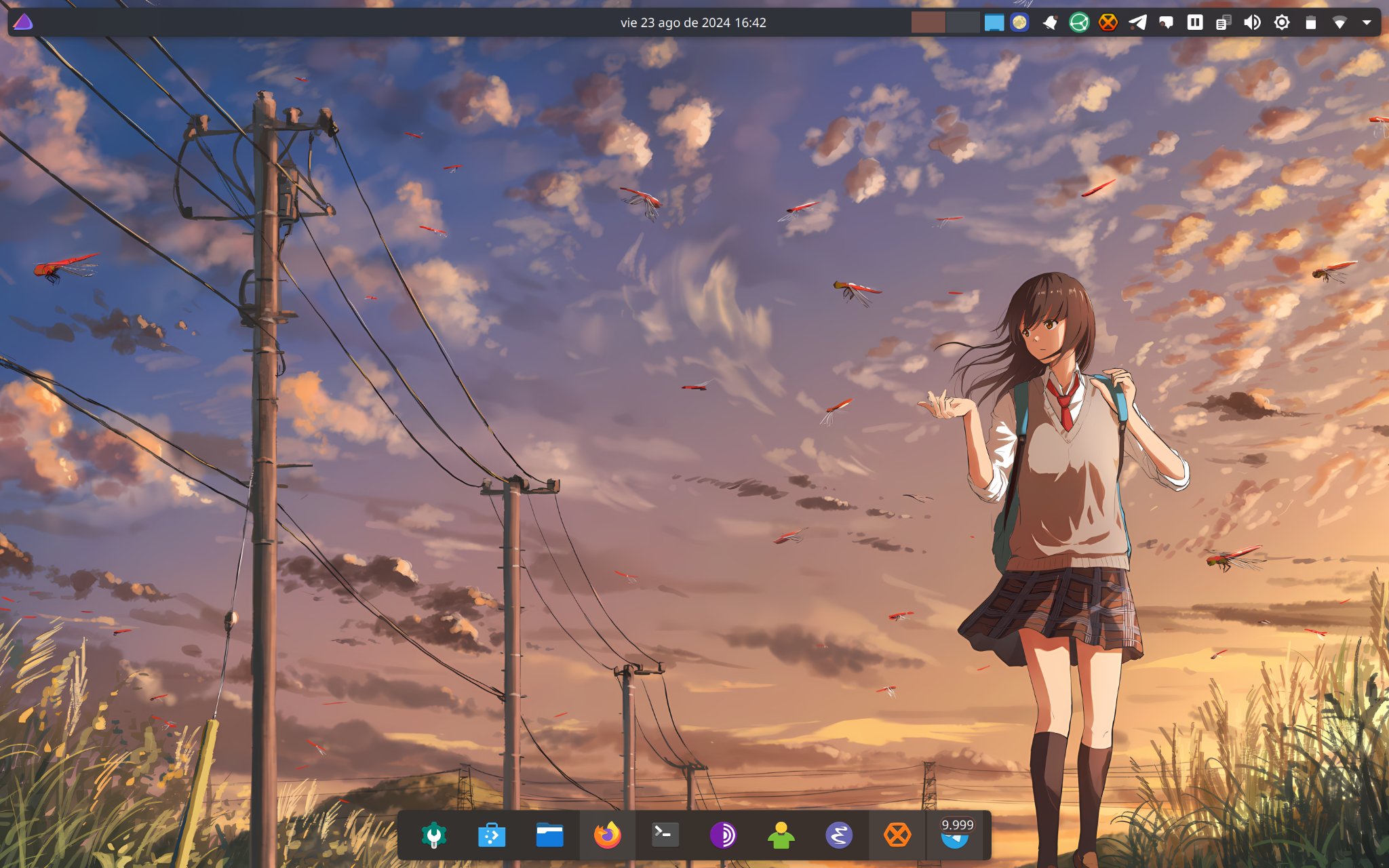Screen dimensions: 1389x868
Task: Open the blue file manager folder in the dock
Action: point(549,835)
